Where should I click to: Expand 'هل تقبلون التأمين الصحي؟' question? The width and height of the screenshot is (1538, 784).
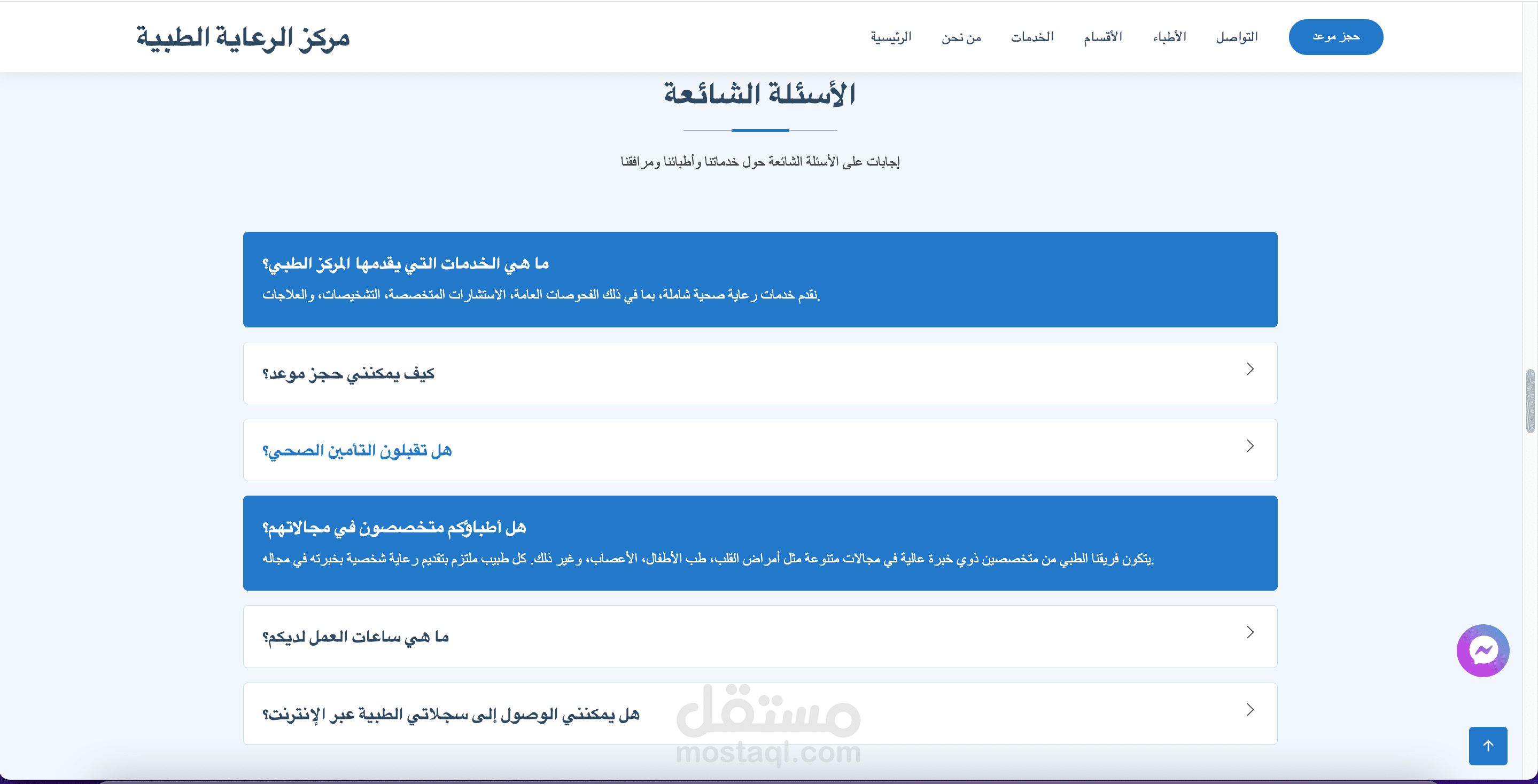point(357,450)
